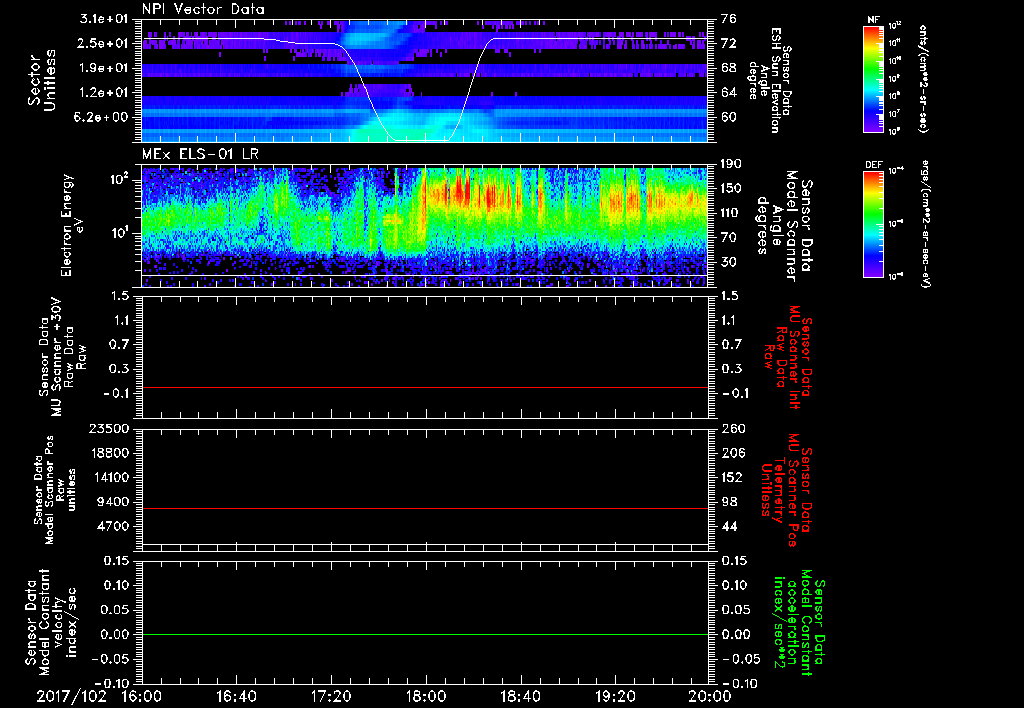Click the 44 telemetry tick label

pyautogui.click(x=729, y=526)
